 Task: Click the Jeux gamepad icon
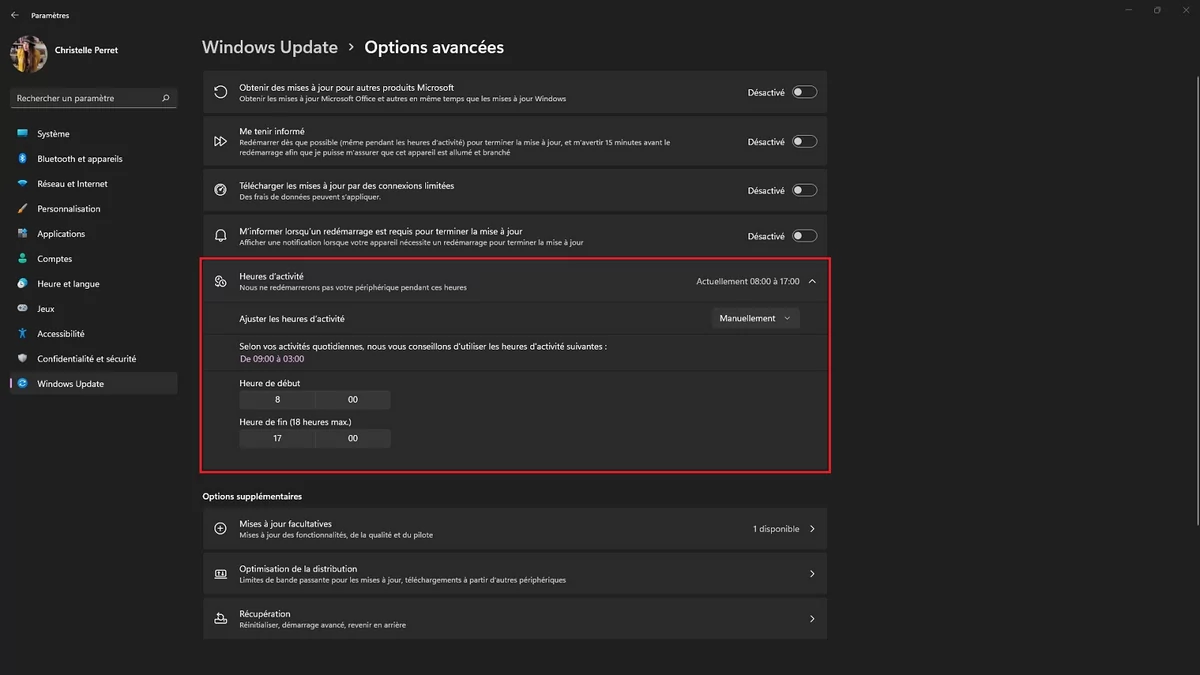23,309
